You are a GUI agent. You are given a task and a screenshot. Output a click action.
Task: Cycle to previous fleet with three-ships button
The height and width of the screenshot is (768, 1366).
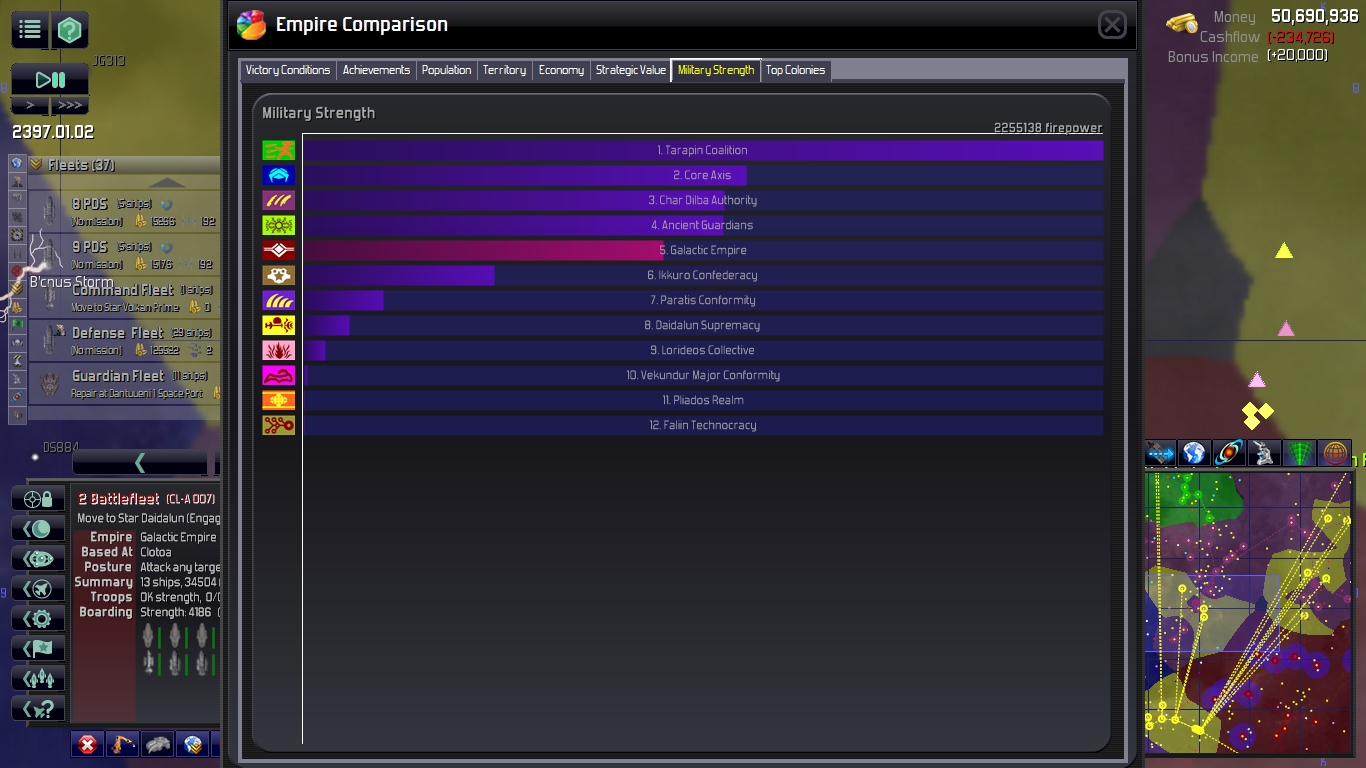click(38, 678)
